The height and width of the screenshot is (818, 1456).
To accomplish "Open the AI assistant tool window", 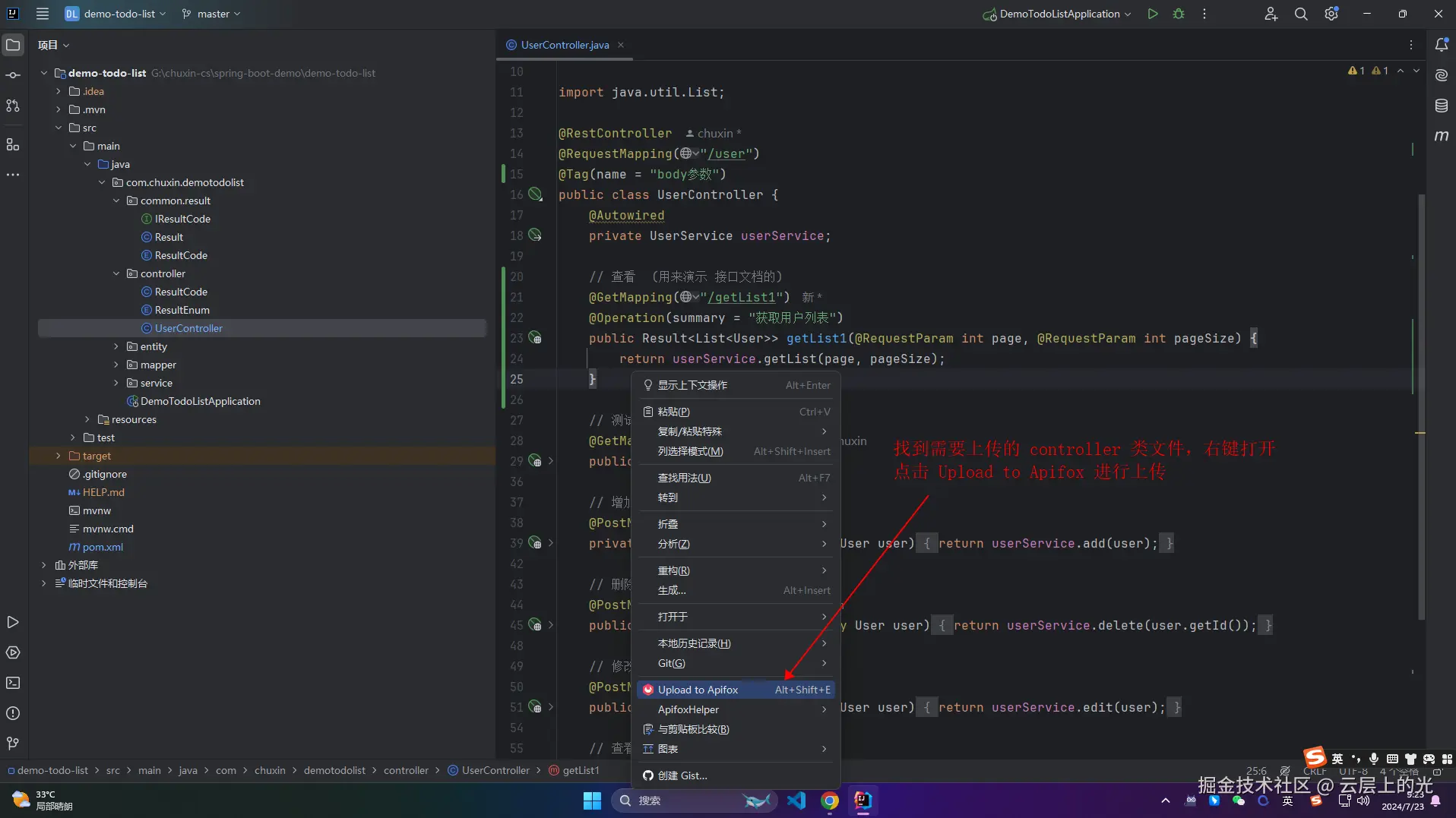I will coord(1442,75).
